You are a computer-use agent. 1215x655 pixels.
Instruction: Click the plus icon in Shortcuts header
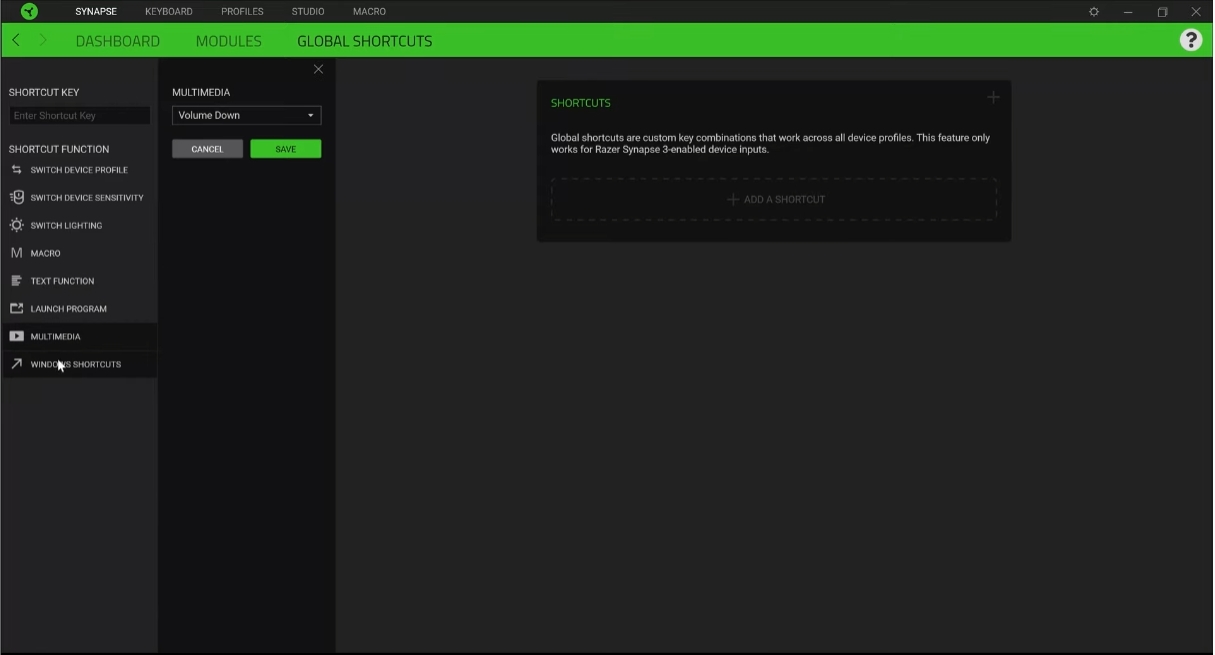pyautogui.click(x=993, y=97)
